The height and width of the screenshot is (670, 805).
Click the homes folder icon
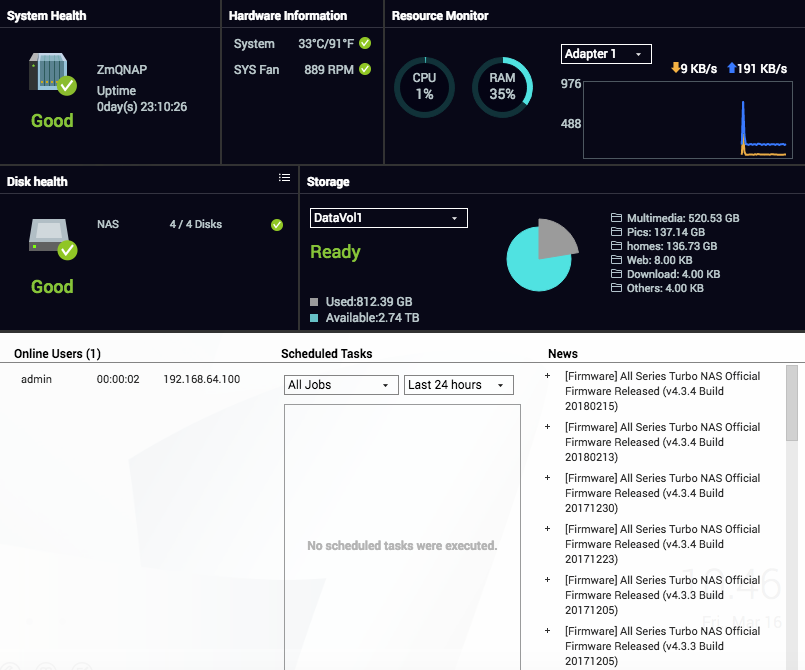616,245
